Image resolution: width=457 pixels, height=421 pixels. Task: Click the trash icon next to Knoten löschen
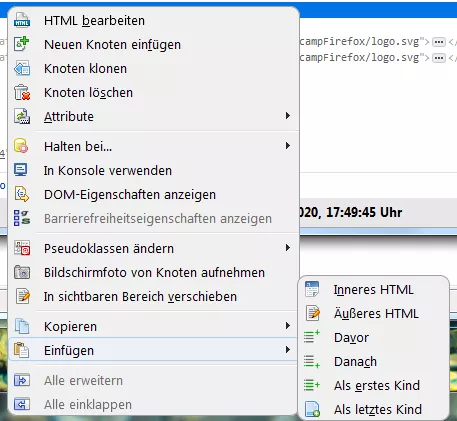coord(22,92)
